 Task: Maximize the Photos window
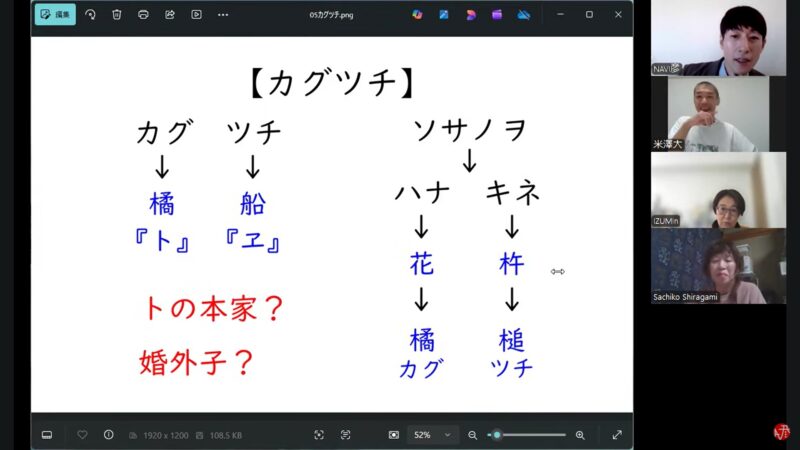589,14
